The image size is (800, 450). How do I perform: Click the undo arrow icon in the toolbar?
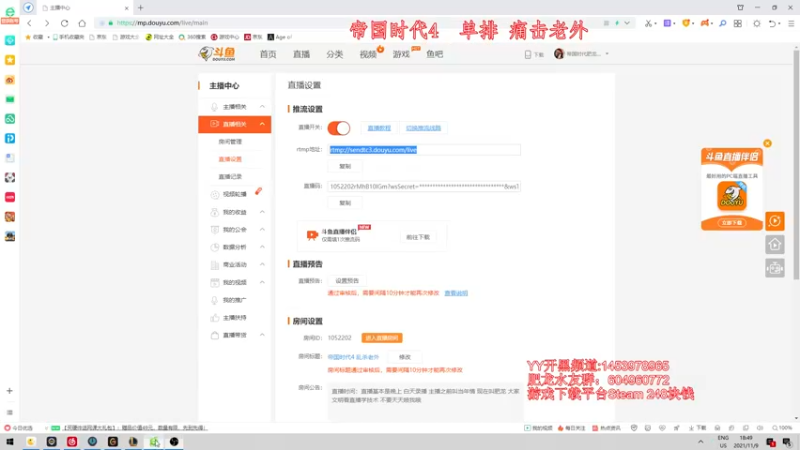772,23
